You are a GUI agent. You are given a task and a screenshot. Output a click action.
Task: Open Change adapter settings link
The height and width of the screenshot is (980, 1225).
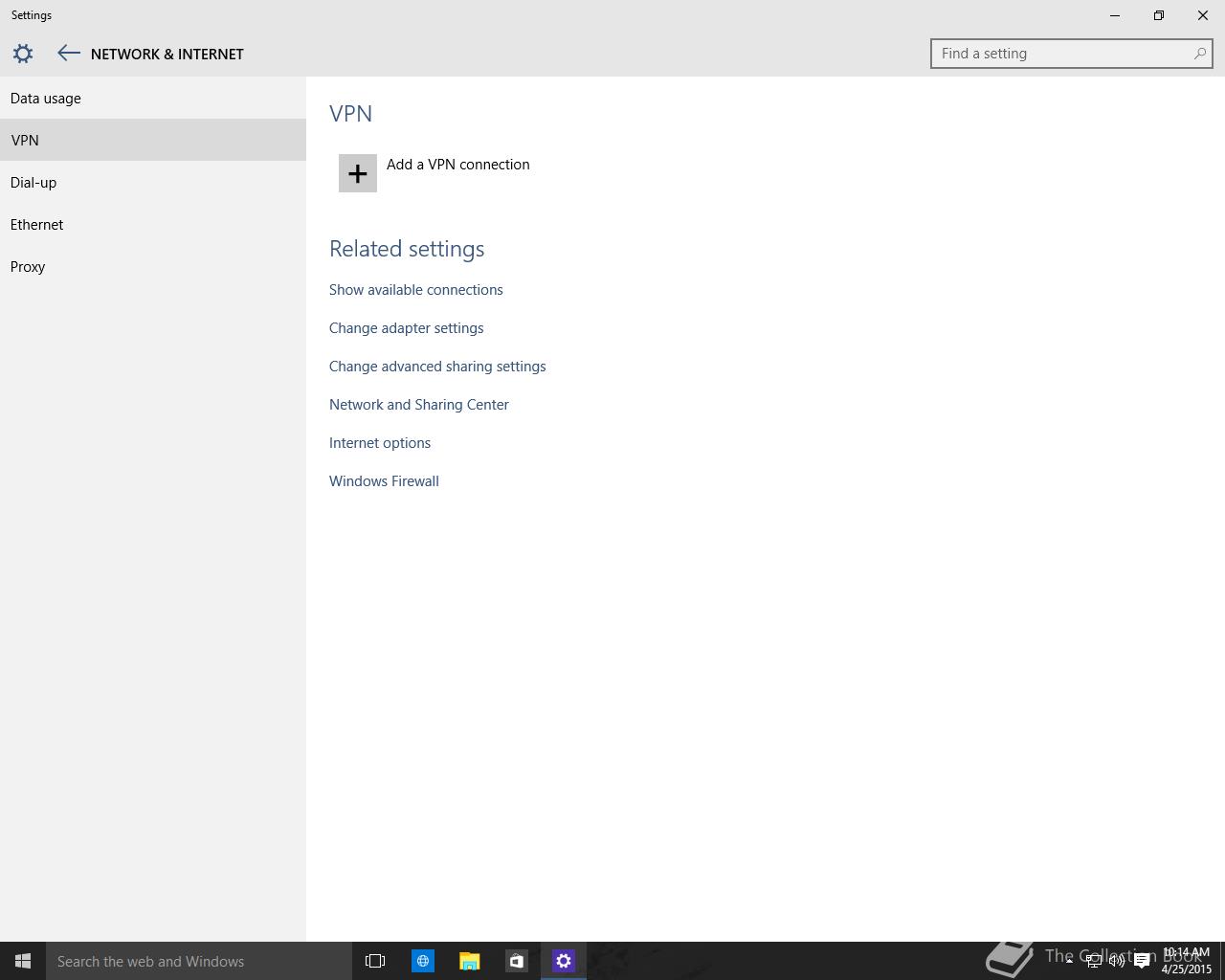click(x=406, y=328)
